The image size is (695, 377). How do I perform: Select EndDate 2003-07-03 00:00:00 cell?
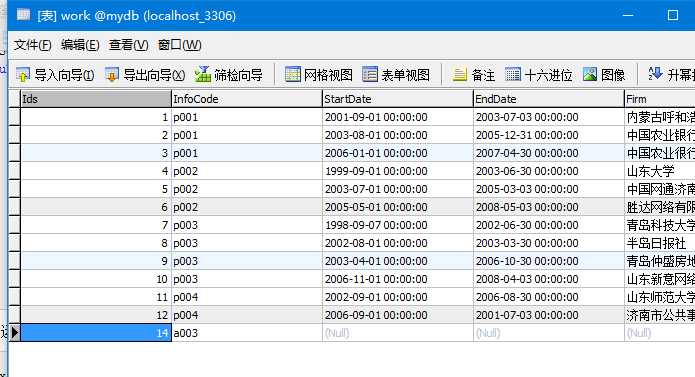click(x=549, y=117)
